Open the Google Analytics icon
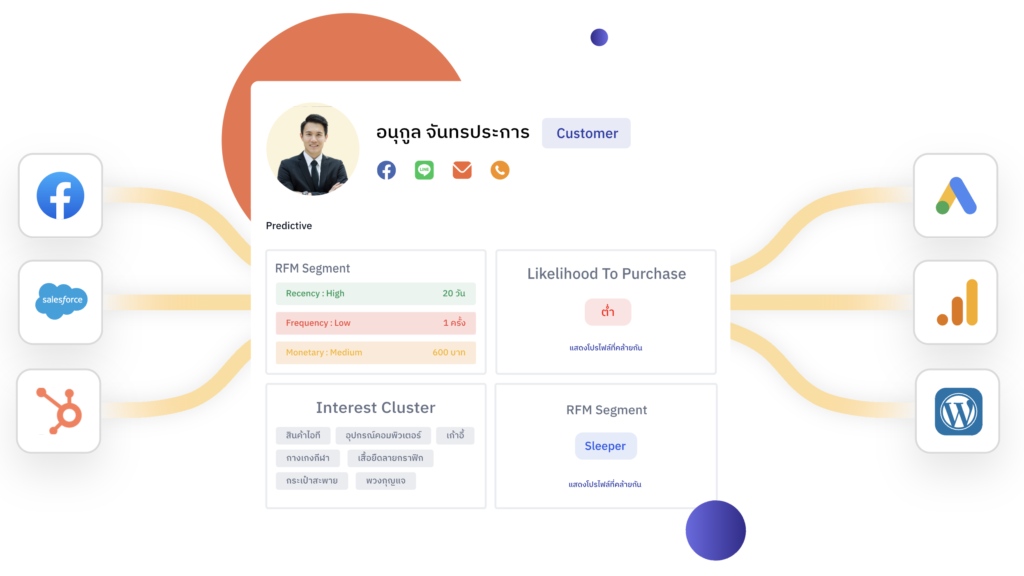The image size is (1024, 576). pos(955,302)
